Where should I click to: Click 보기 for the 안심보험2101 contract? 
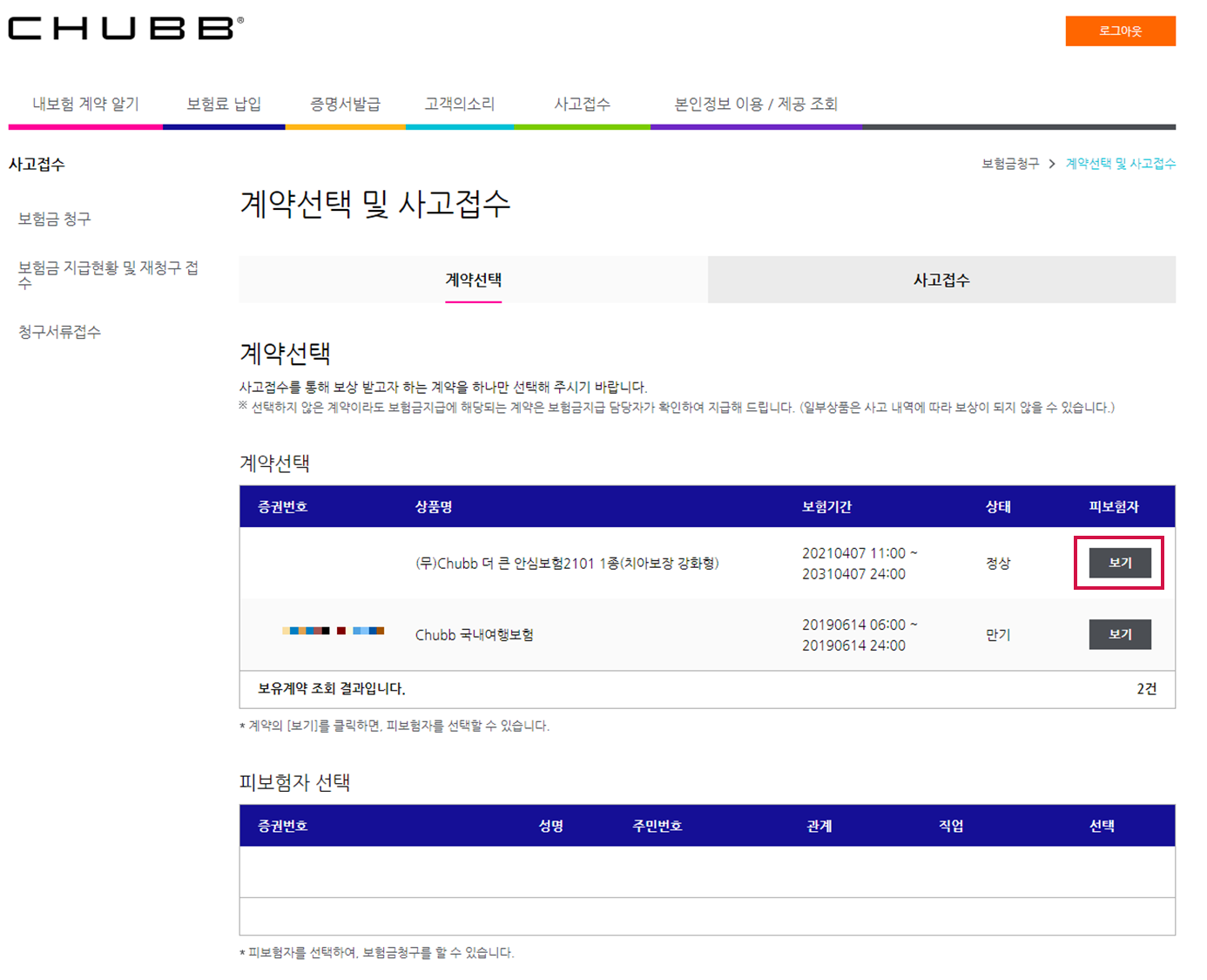point(1120,563)
